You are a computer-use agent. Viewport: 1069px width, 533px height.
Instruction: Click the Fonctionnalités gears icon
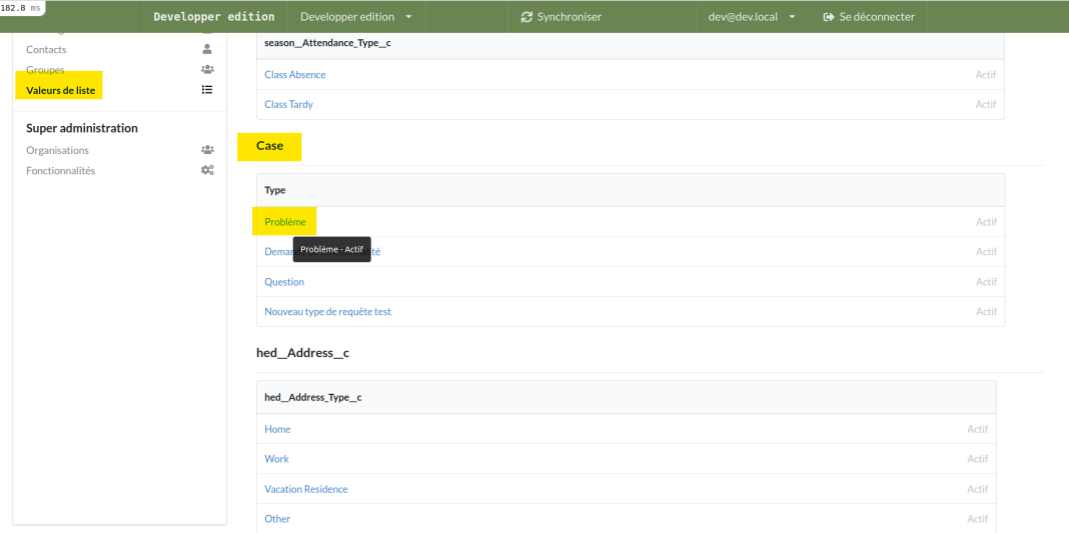[207, 171]
